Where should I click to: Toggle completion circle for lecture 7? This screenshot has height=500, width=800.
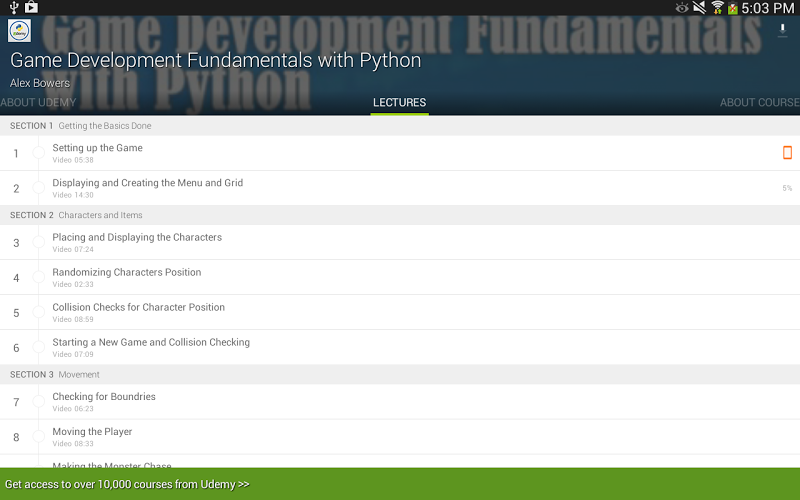(39, 402)
